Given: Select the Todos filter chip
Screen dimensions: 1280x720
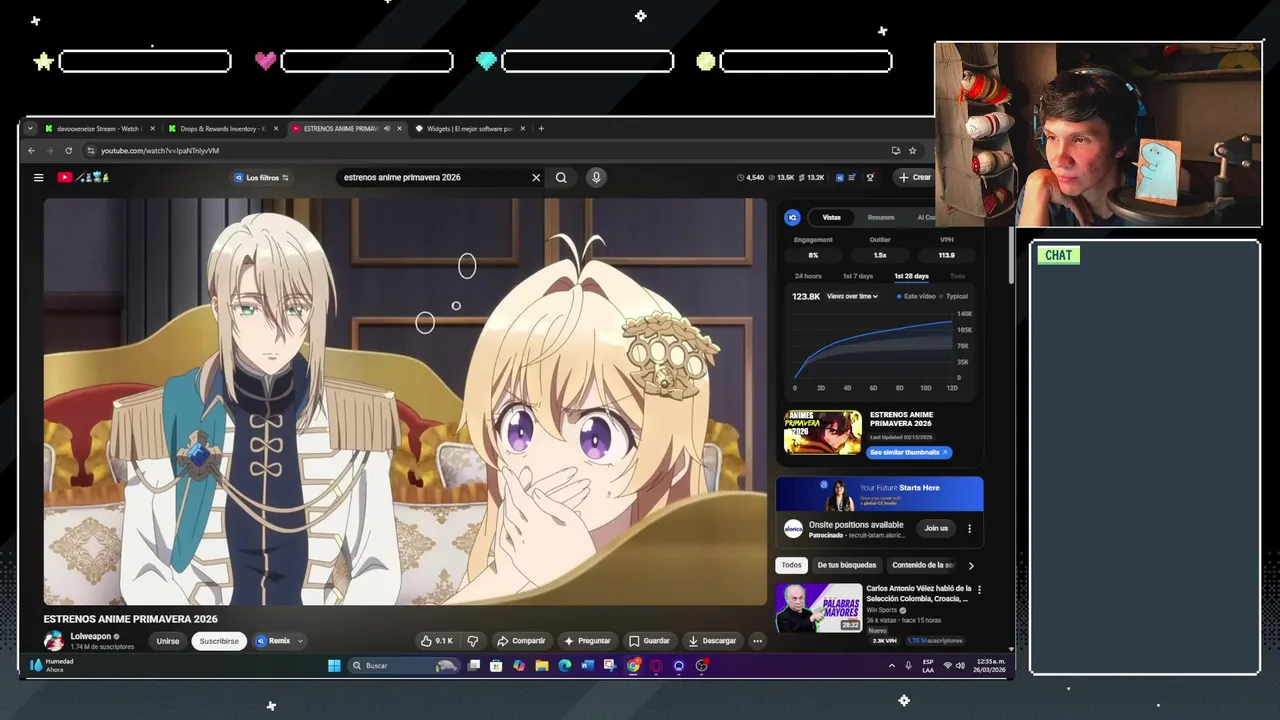Looking at the screenshot, I should tap(791, 565).
